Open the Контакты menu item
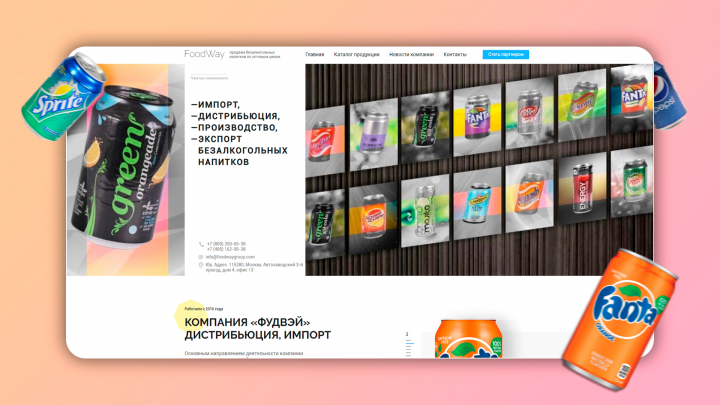The width and height of the screenshot is (720, 405). [455, 54]
